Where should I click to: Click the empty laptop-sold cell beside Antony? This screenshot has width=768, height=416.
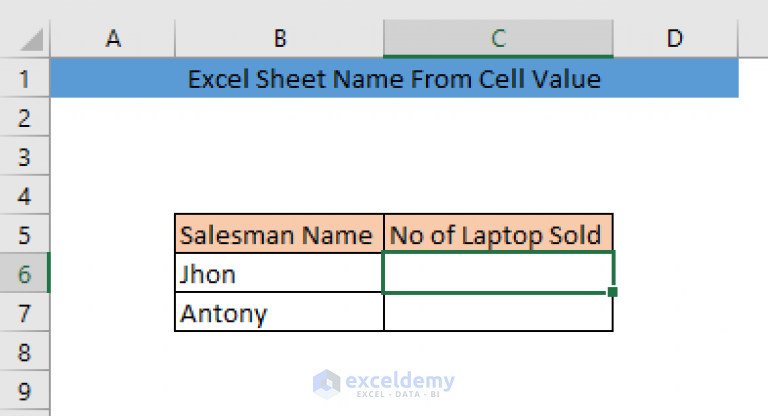point(498,313)
